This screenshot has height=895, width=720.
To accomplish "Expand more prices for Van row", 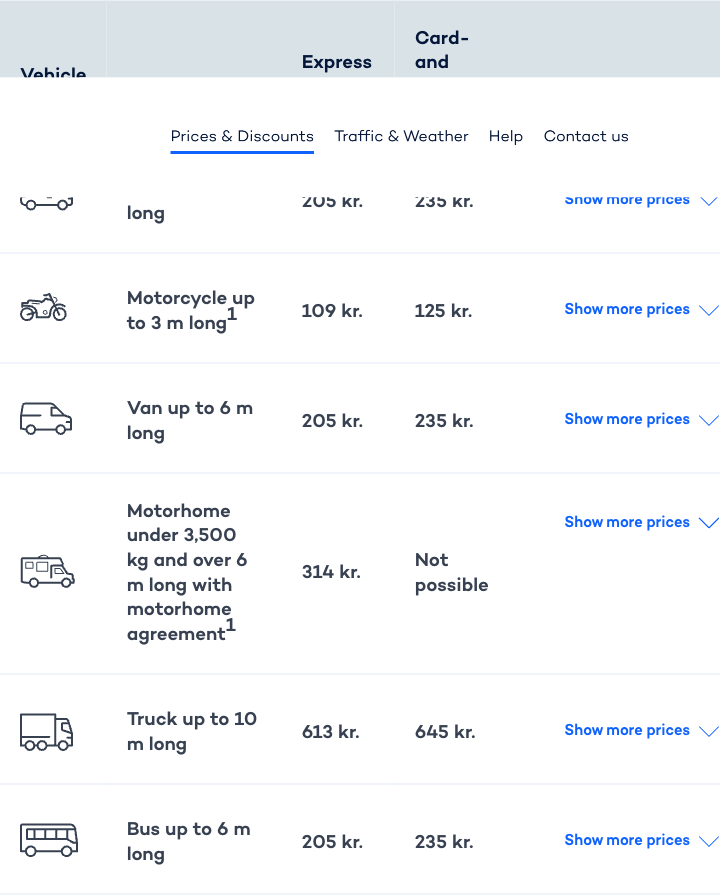I will pyautogui.click(x=627, y=419).
